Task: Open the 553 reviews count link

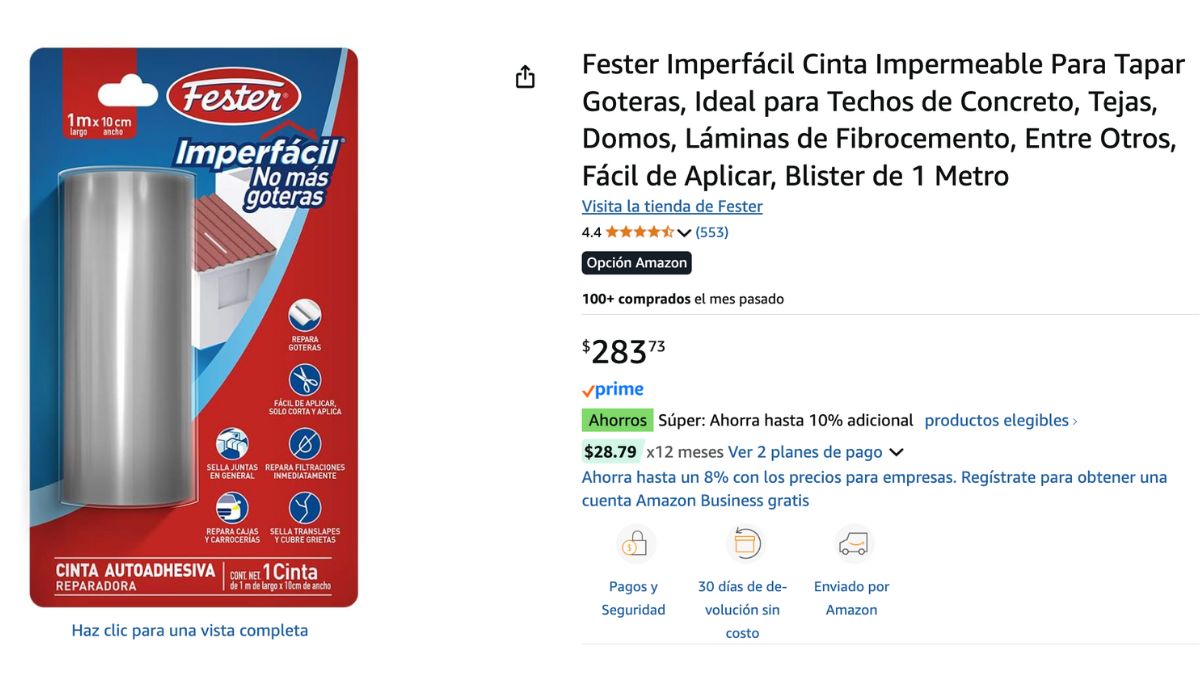Action: click(712, 232)
